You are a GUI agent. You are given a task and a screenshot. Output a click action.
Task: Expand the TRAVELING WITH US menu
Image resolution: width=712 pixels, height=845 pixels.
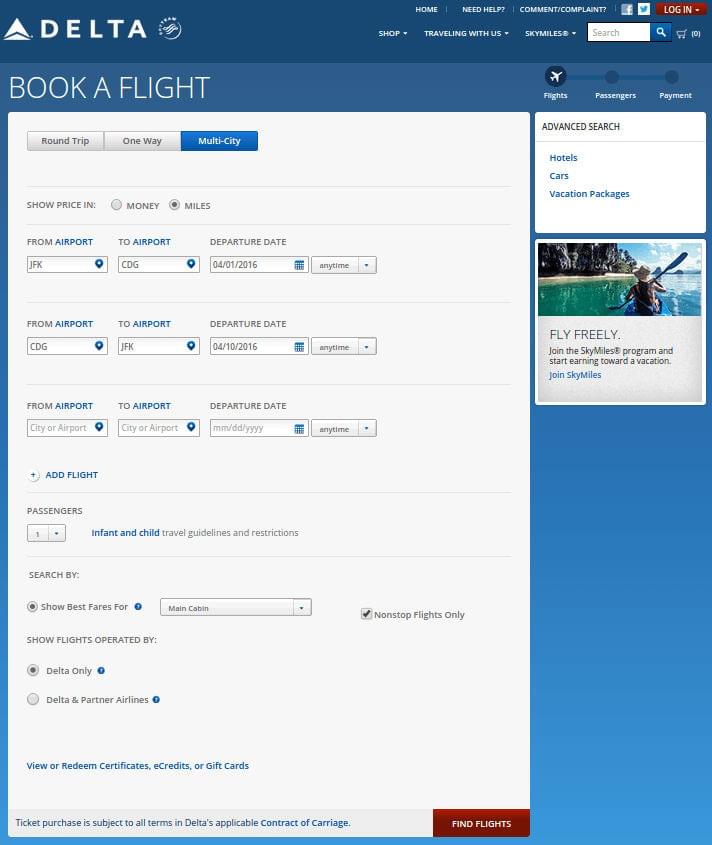(466, 33)
